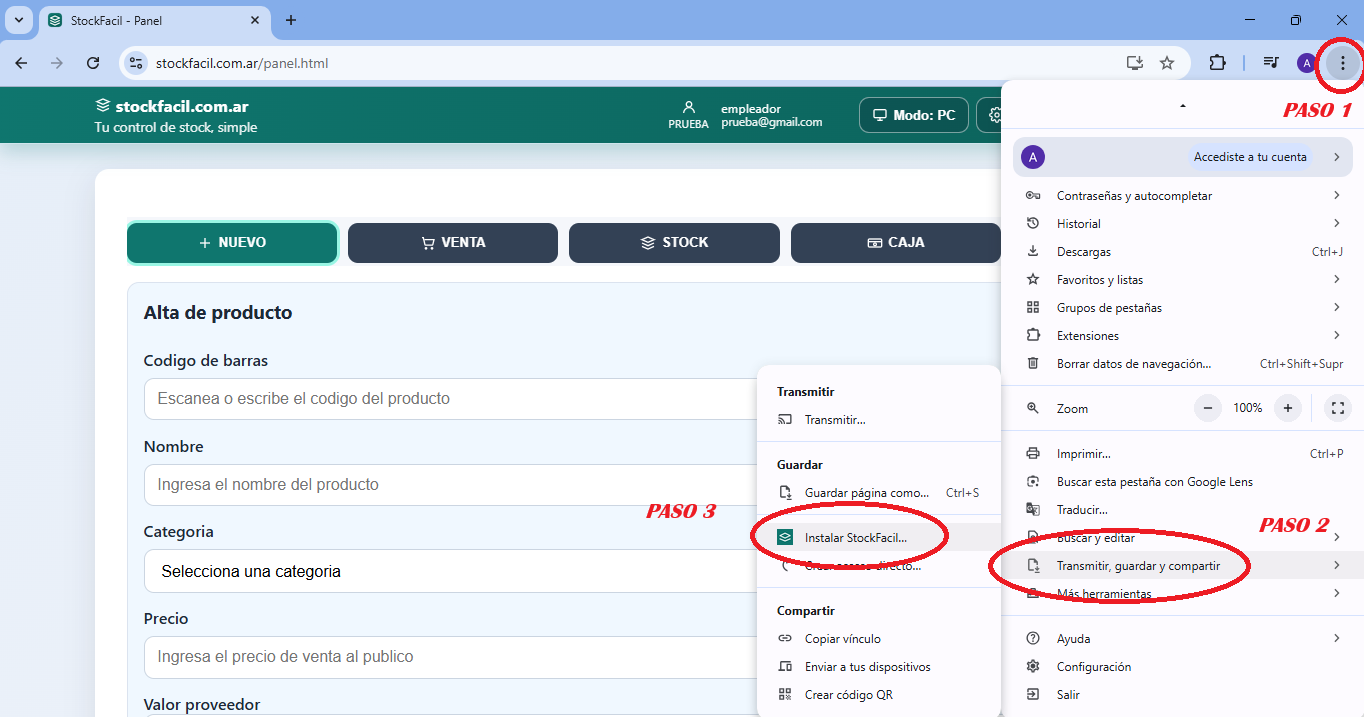The width and height of the screenshot is (1364, 717).
Task: Click the stockfacil.com.ar logo
Action: click(x=172, y=106)
